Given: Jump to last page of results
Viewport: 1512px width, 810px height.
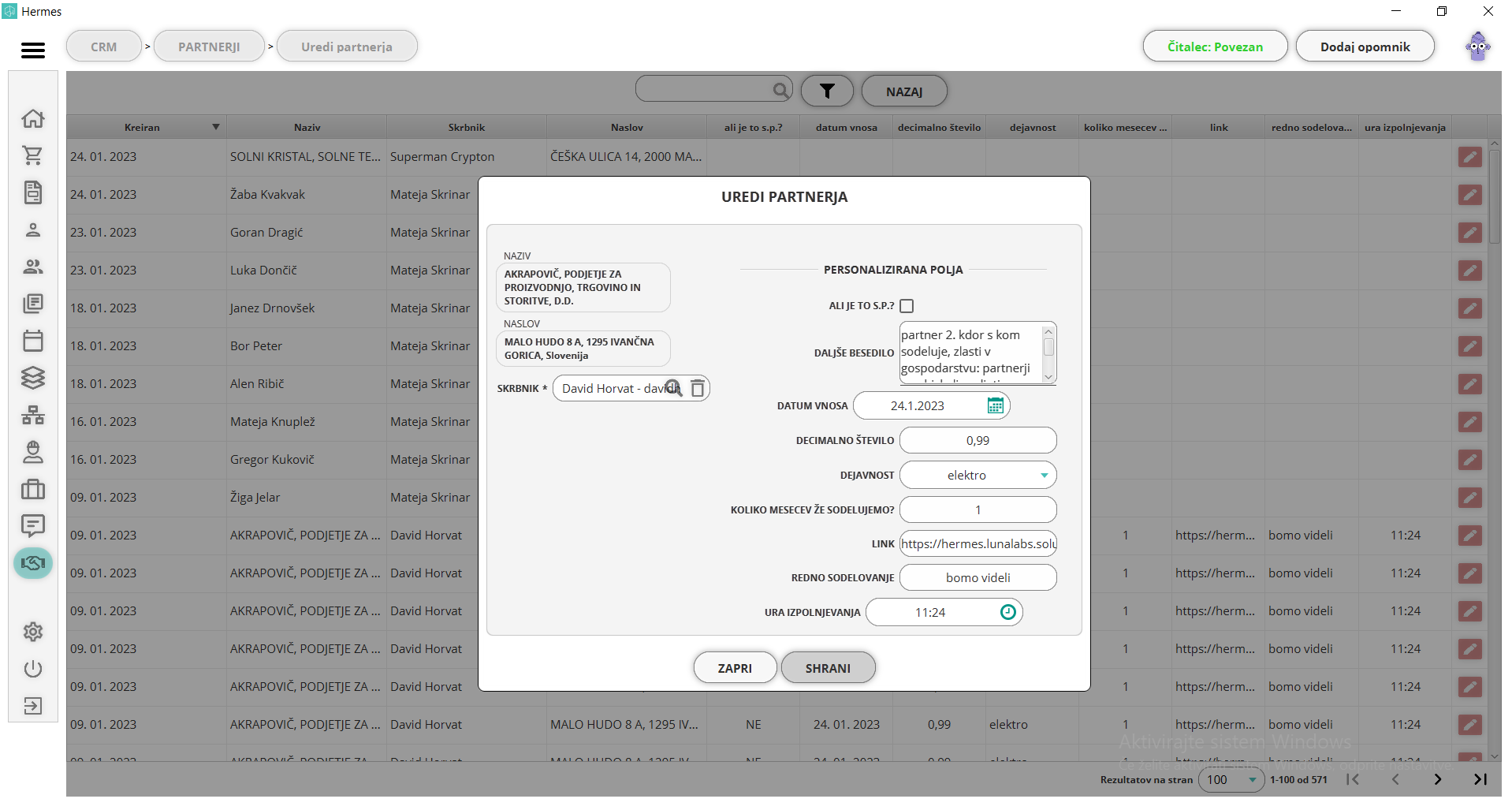Looking at the screenshot, I should point(1480,779).
